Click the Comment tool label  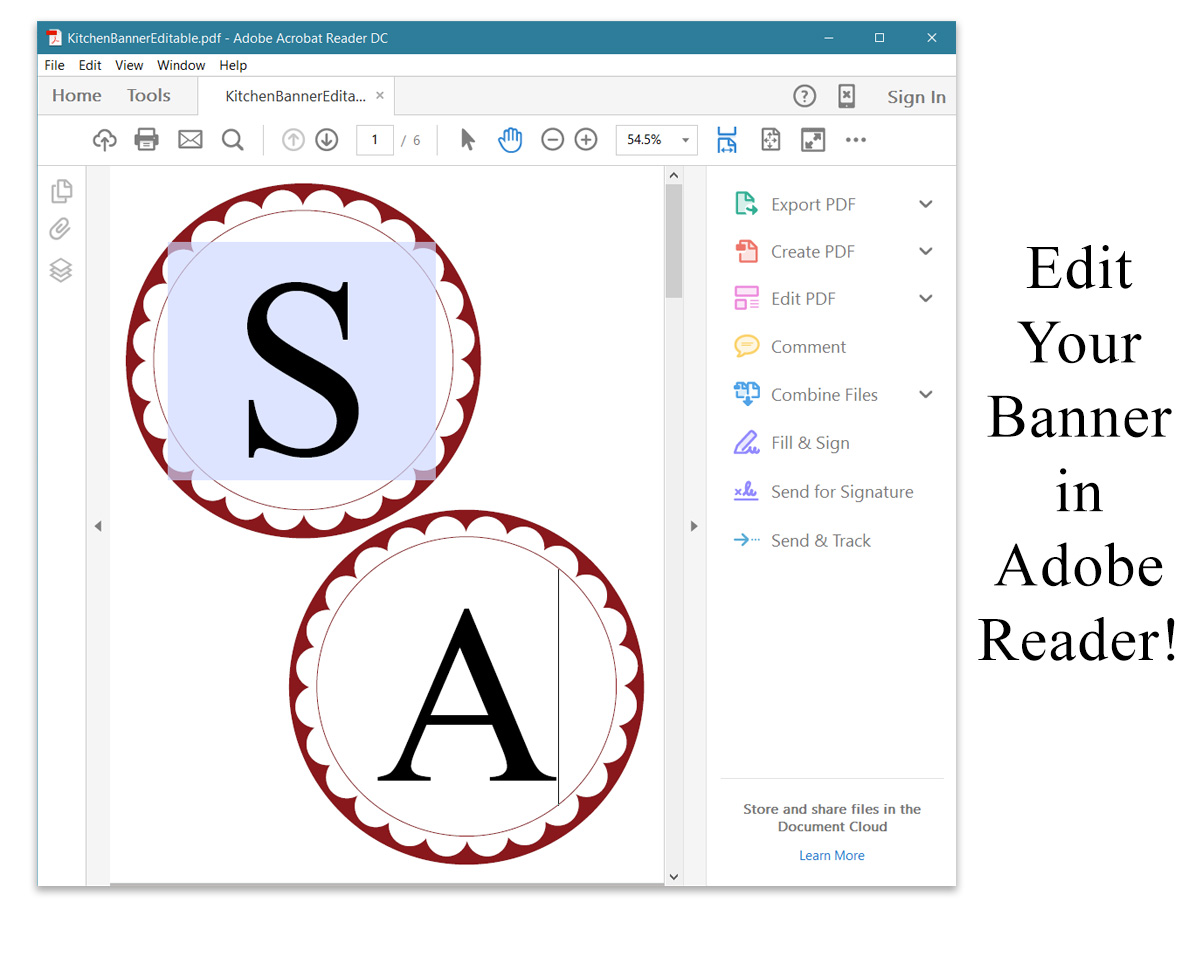(x=808, y=347)
